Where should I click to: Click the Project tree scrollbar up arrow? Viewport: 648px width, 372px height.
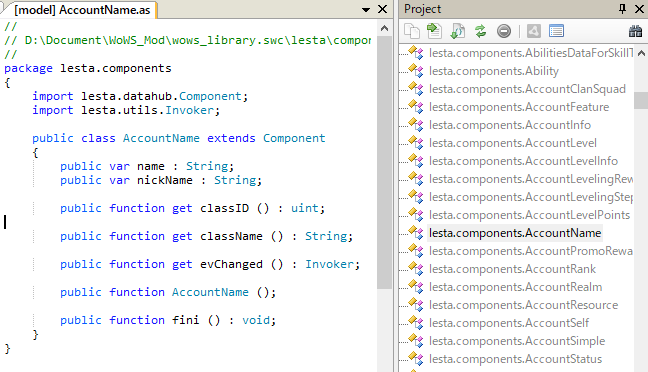tap(641, 53)
